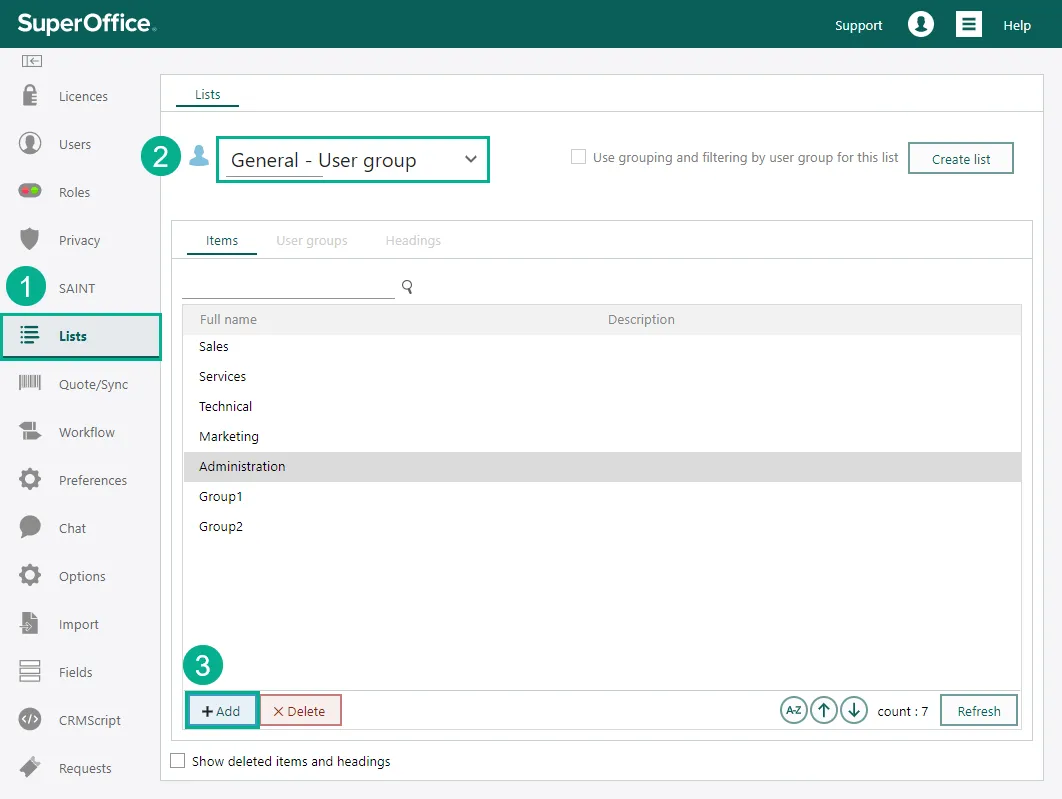Open CRMScript in the sidebar

[89, 720]
